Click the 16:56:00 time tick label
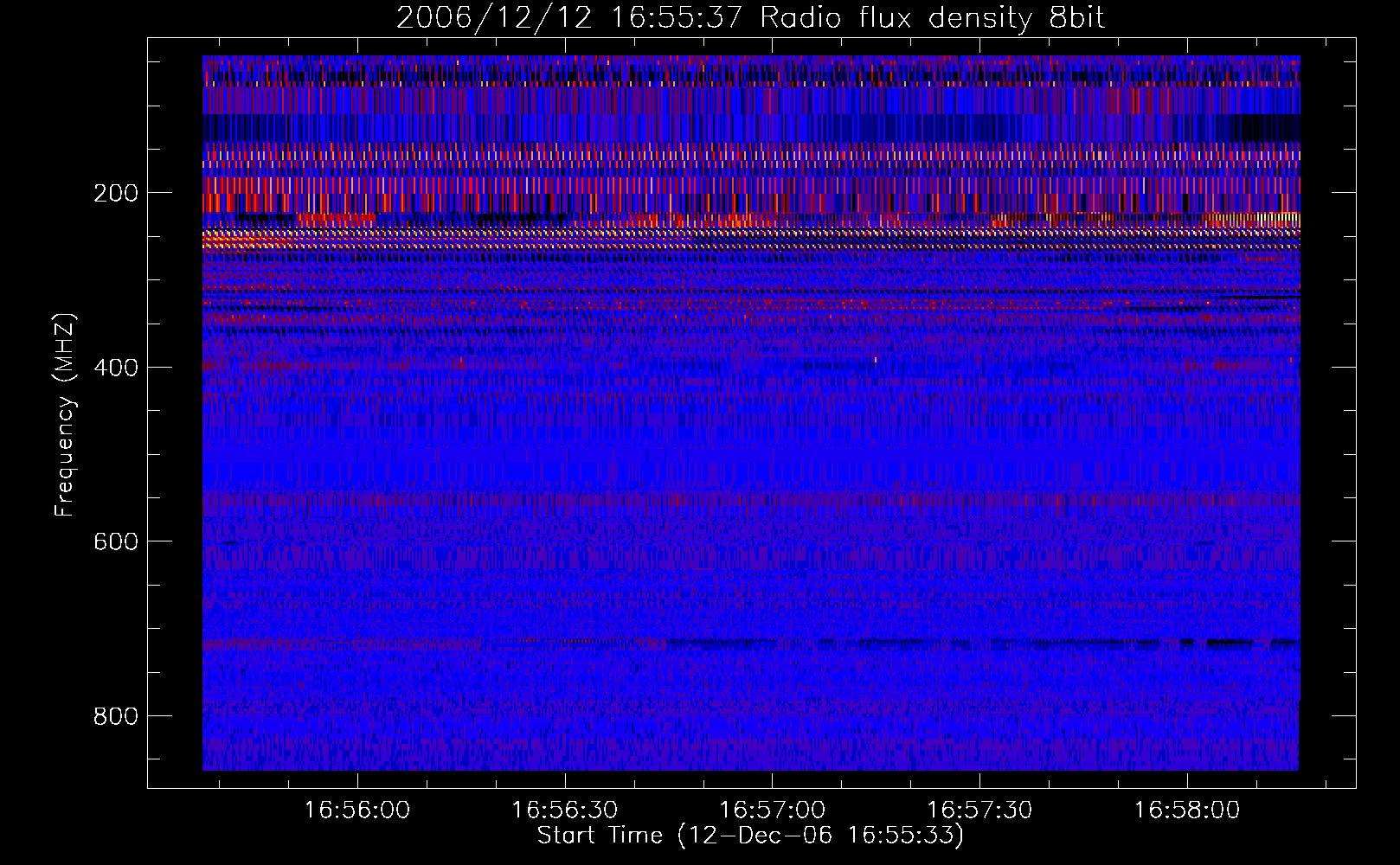 (357, 810)
